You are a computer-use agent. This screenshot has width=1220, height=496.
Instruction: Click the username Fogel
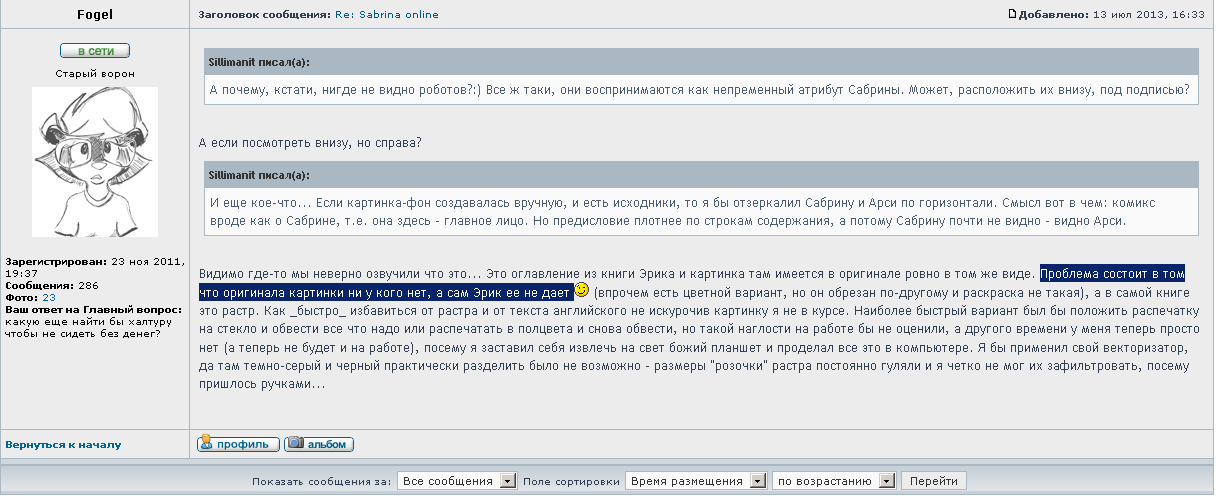point(95,15)
